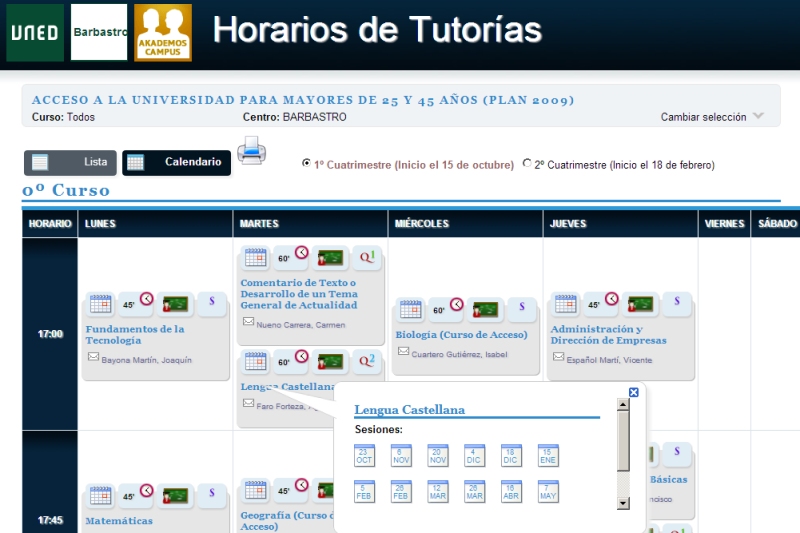Select 1º Cuatrimestre radio button

[x=307, y=163]
